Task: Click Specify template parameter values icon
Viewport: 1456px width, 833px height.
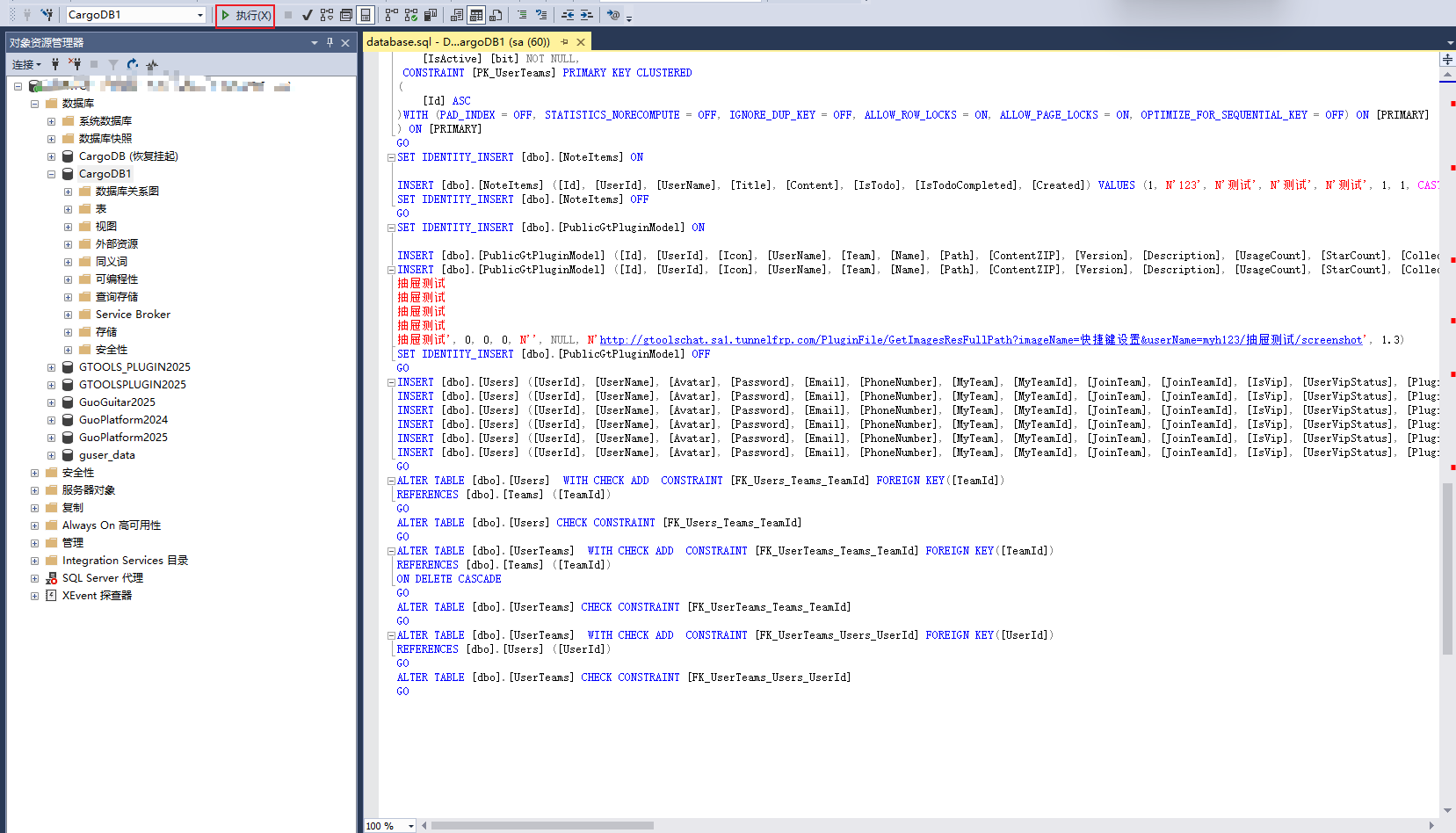Action: click(613, 15)
